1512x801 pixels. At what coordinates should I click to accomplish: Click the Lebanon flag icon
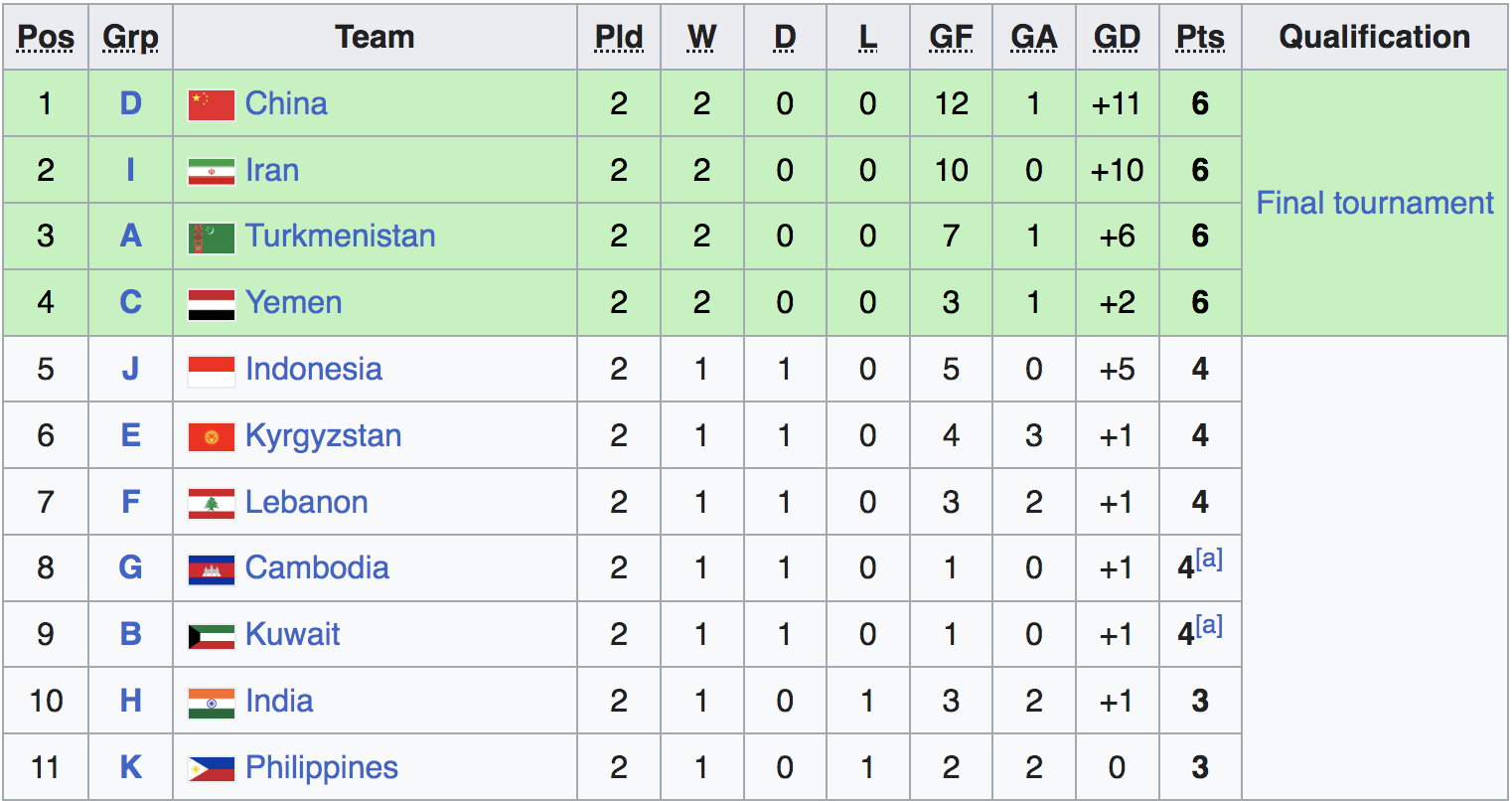[x=212, y=503]
